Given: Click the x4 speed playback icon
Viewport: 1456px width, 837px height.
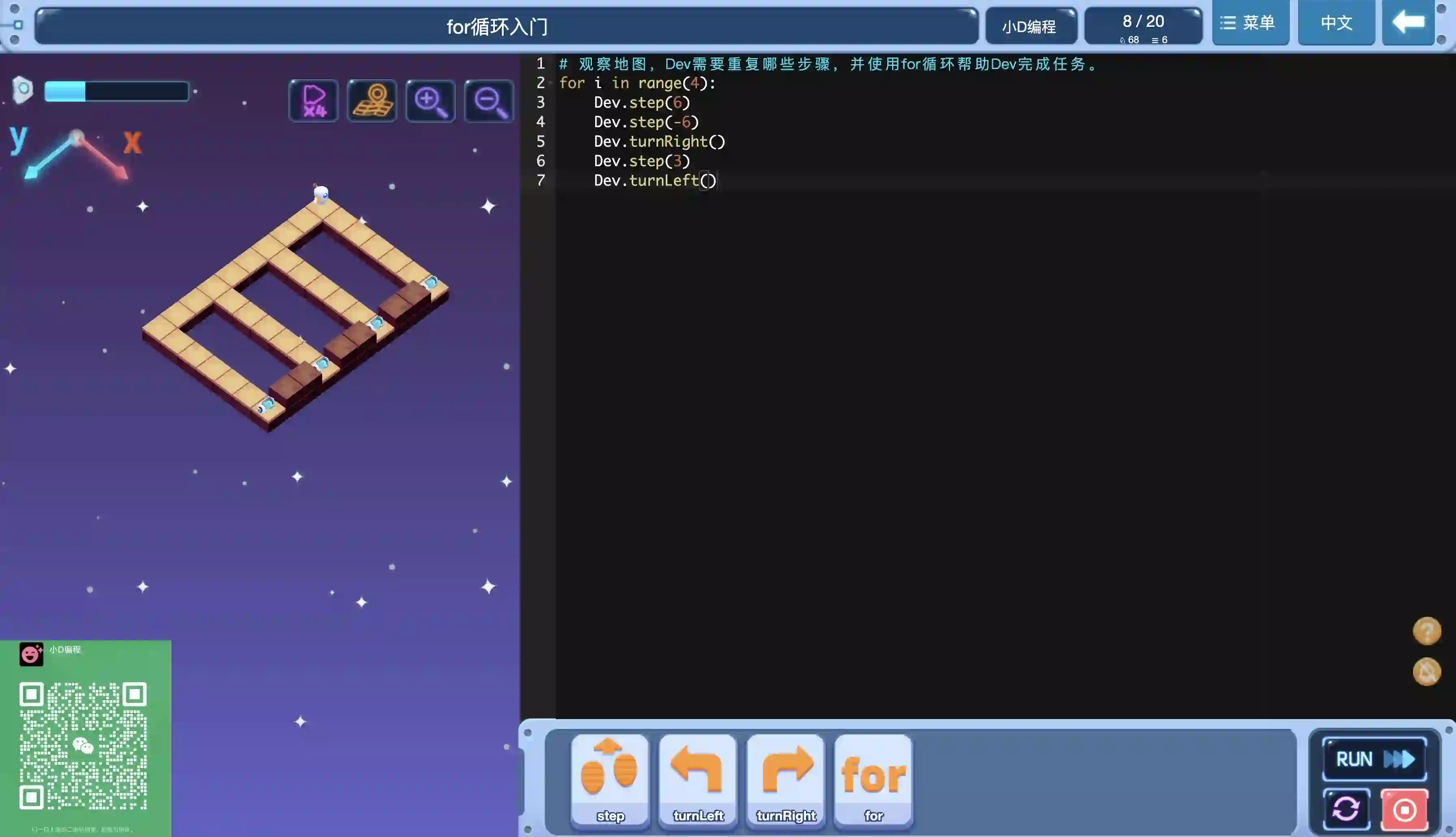Looking at the screenshot, I should (x=313, y=101).
